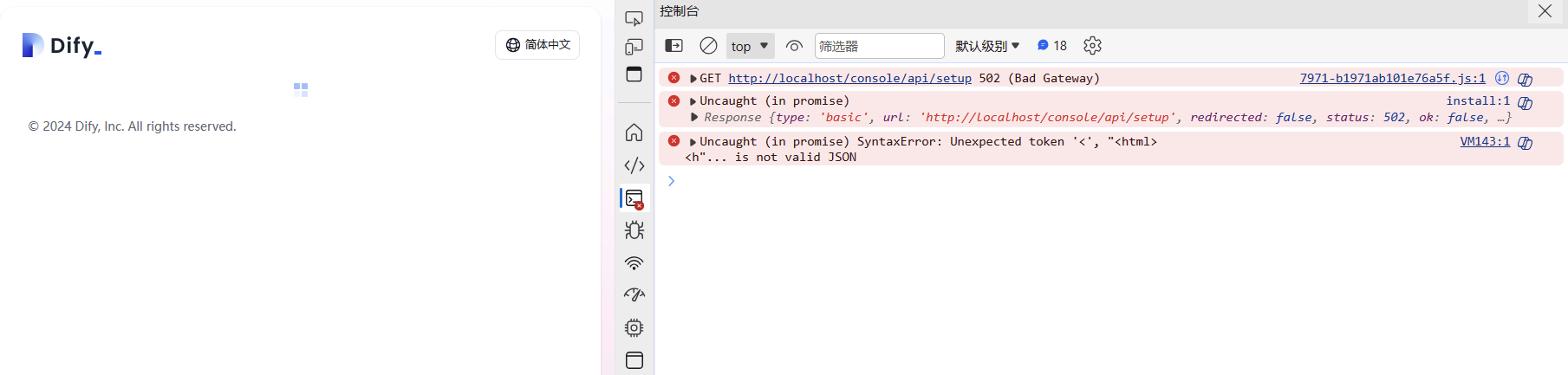Open the 简体中文 language selector
Screen dimensions: 1568x375
pyautogui.click(x=537, y=45)
